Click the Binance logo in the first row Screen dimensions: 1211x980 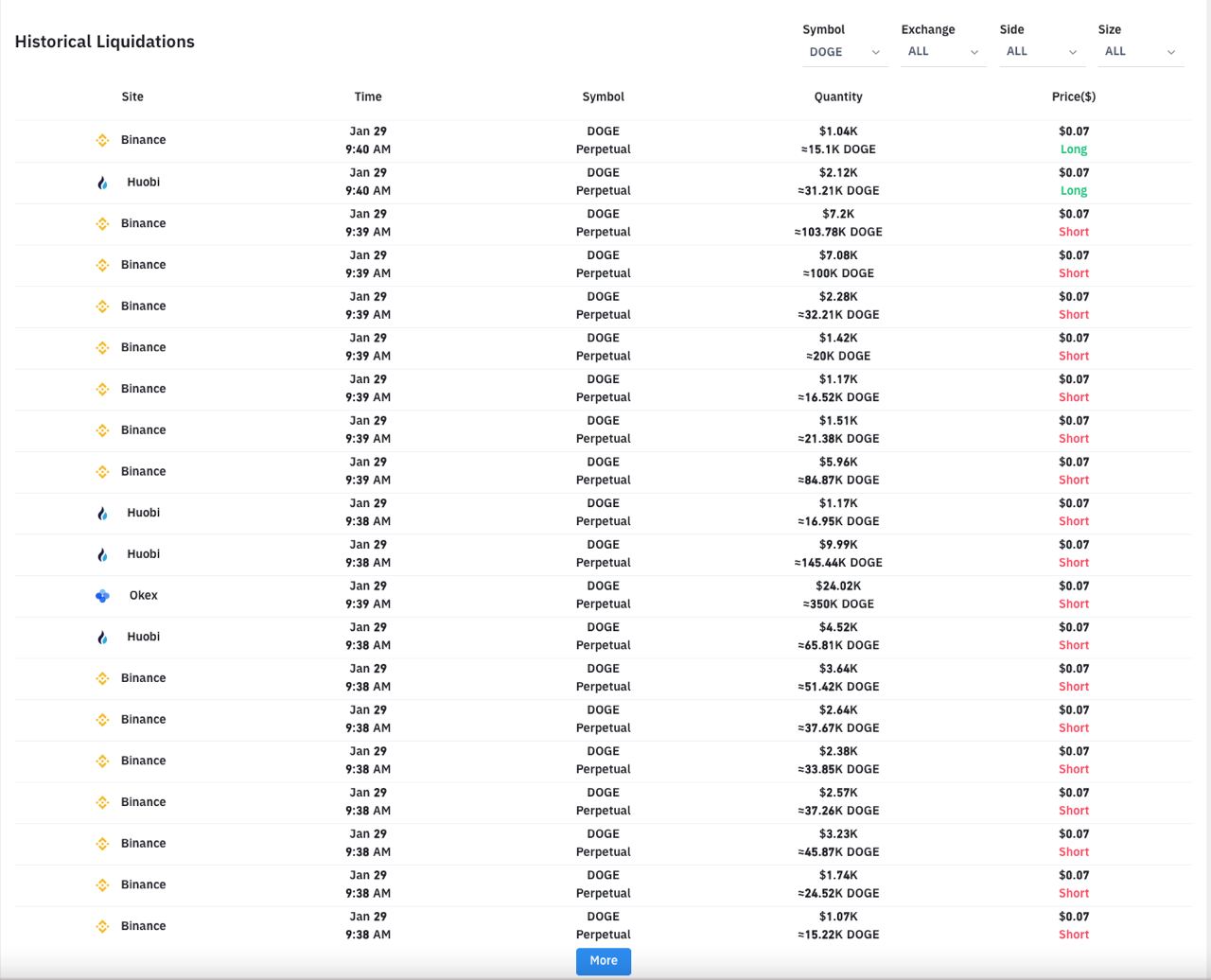point(102,140)
